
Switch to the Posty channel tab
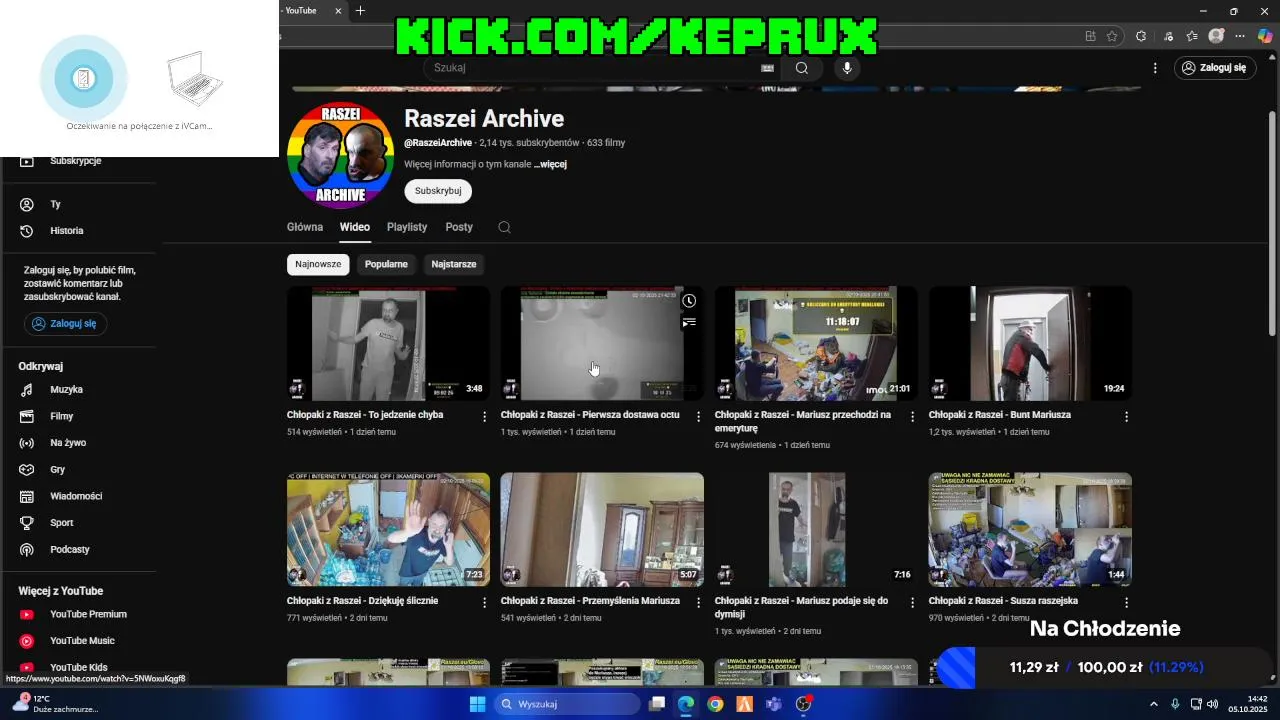(459, 227)
